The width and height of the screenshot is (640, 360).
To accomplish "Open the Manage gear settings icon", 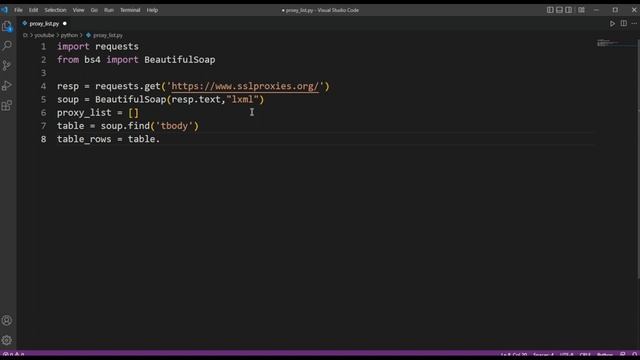I will tap(7, 340).
